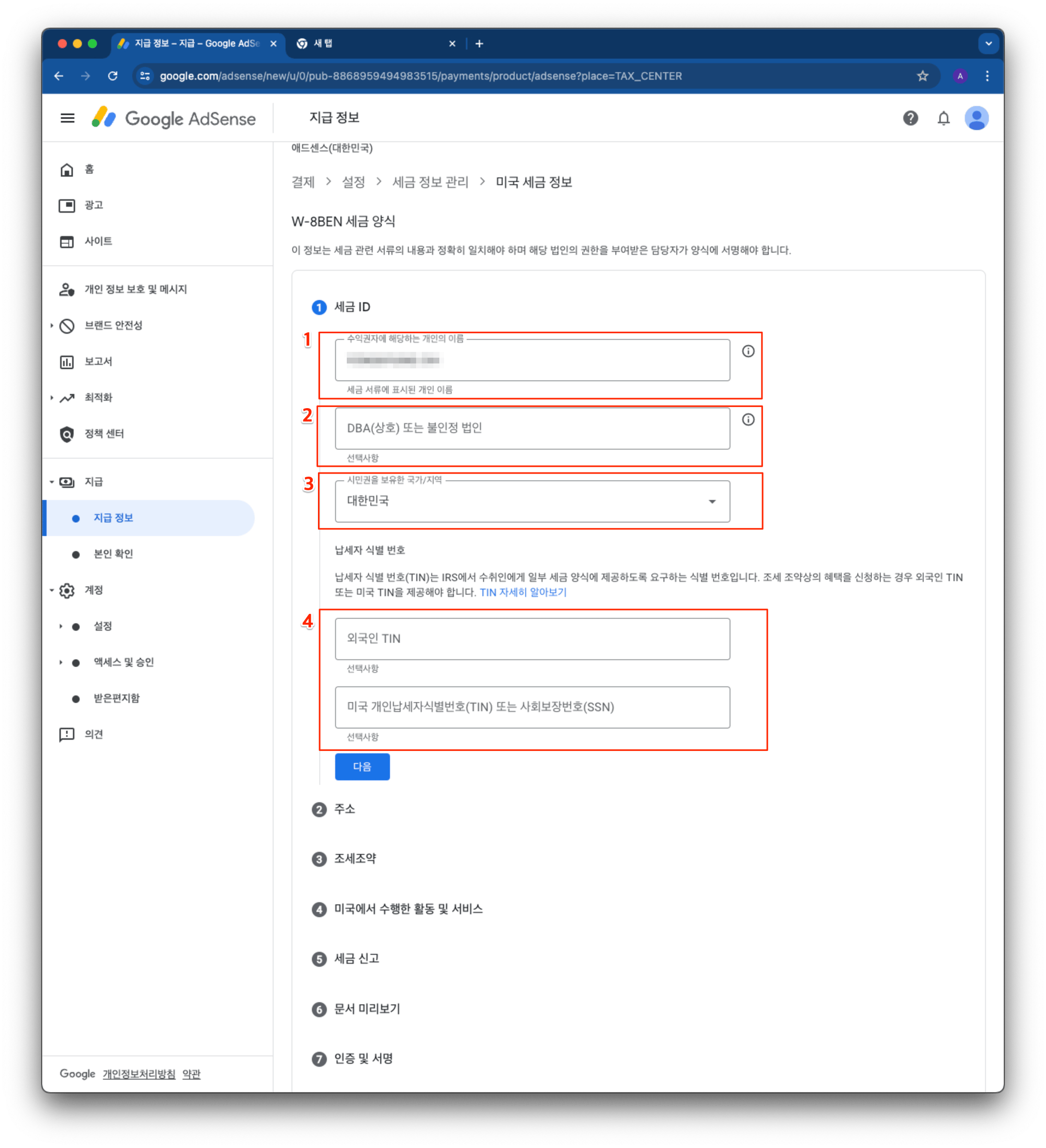This screenshot has height=1148, width=1046.
Task: Bookmark this page with the star icon
Action: point(922,76)
